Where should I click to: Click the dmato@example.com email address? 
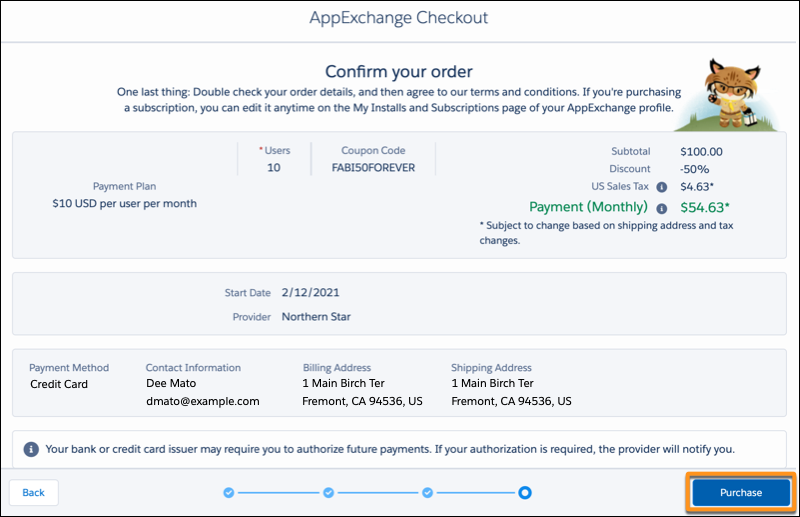(203, 401)
